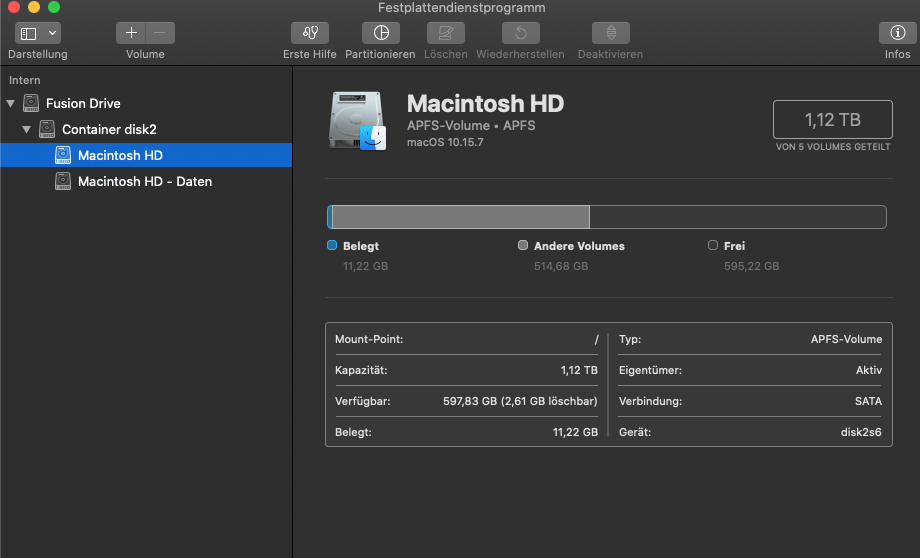Remove volume using the minus button
The image size is (920, 558).
[160, 33]
